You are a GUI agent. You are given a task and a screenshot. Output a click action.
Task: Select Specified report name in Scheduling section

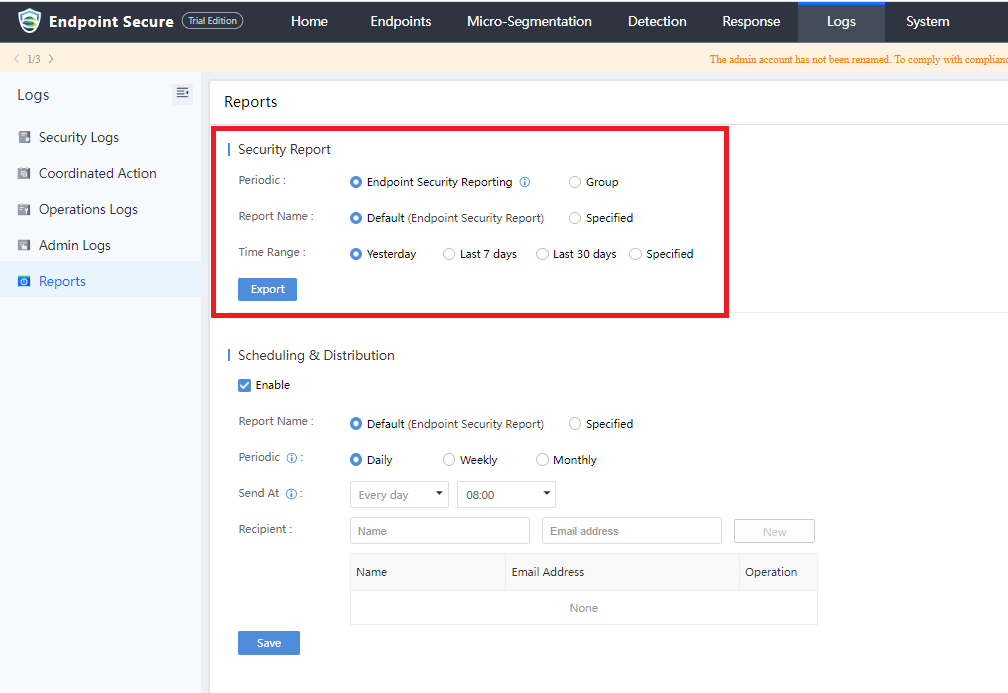point(575,424)
